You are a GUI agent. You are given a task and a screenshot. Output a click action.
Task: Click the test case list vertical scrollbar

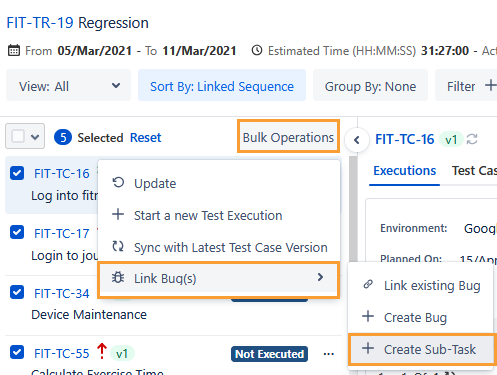point(353,210)
